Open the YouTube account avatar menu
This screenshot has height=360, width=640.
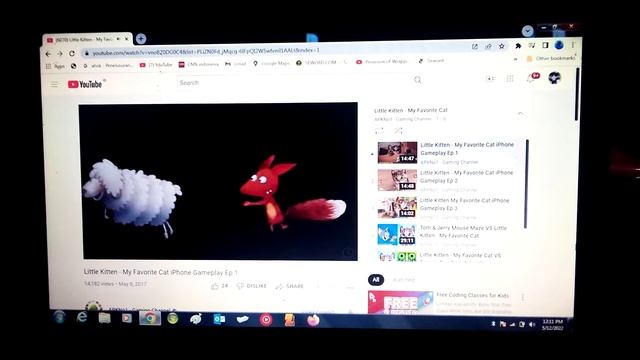point(554,77)
